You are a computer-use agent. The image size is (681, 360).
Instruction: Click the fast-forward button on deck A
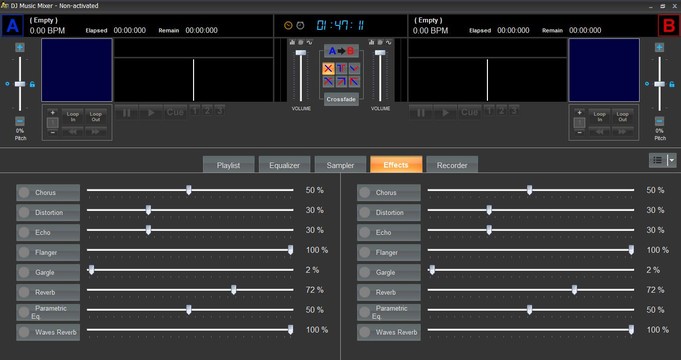(96, 131)
